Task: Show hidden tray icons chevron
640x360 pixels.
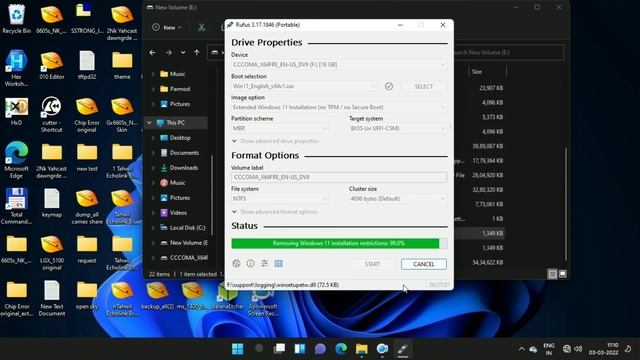Action: click(521, 349)
